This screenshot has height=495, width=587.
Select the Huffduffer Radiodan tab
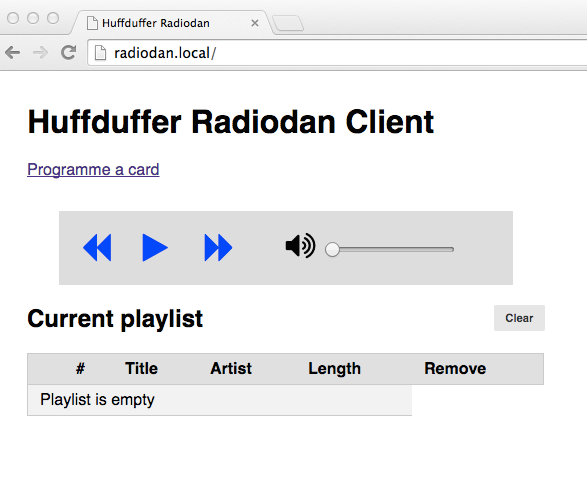click(172, 23)
